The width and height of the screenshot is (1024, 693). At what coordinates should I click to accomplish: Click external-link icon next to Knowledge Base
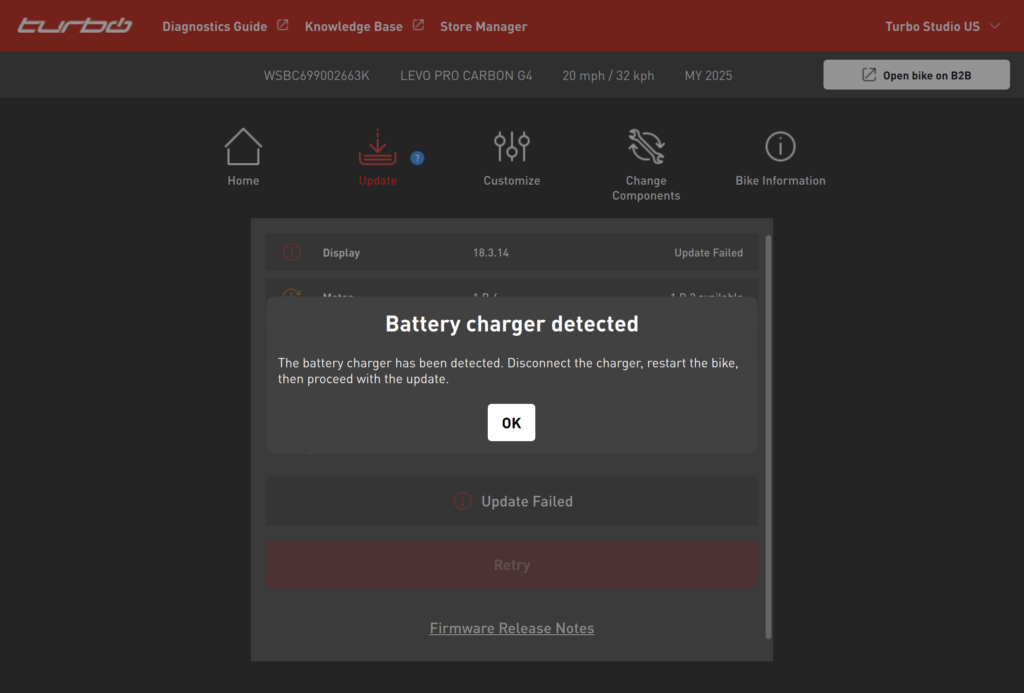(x=418, y=26)
